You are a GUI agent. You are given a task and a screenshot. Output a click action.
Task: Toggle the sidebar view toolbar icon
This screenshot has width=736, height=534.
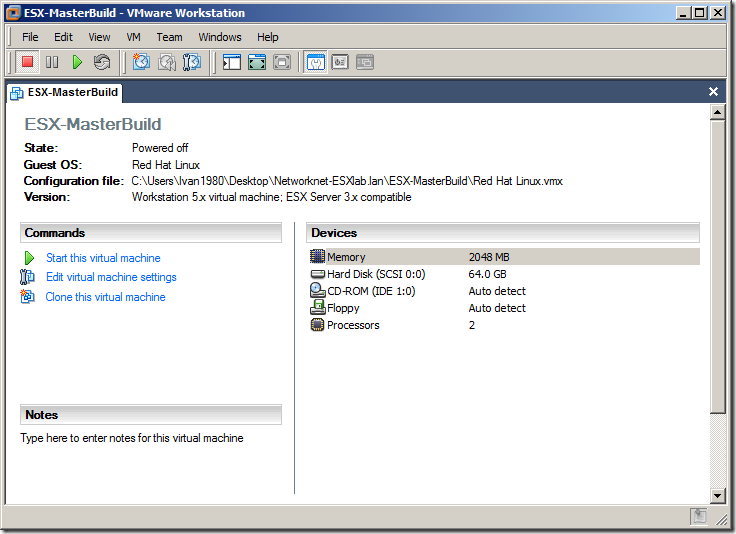pyautogui.click(x=231, y=62)
